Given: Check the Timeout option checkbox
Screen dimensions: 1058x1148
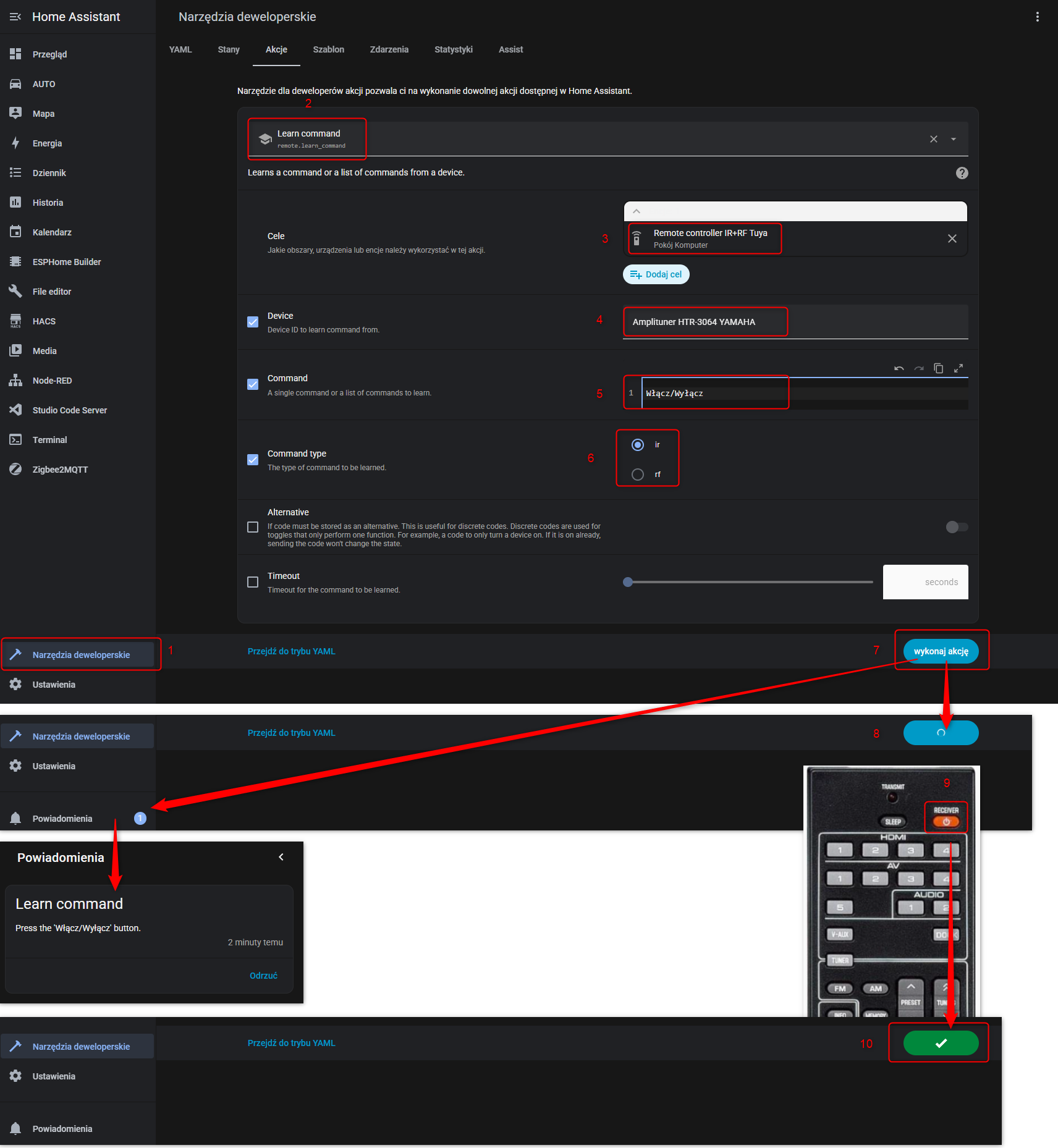Looking at the screenshot, I should click(x=253, y=582).
